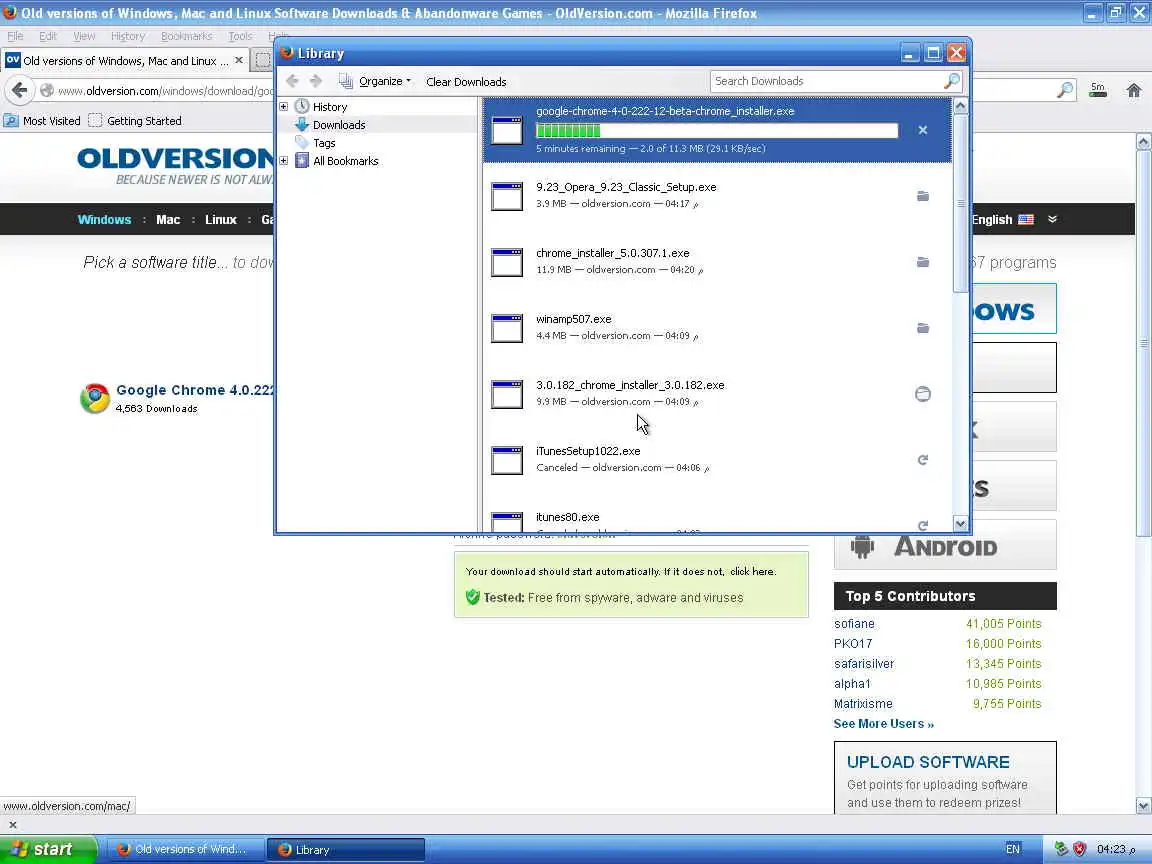Expand the All Bookmarks tree node
The image size is (1152, 864).
coord(284,161)
